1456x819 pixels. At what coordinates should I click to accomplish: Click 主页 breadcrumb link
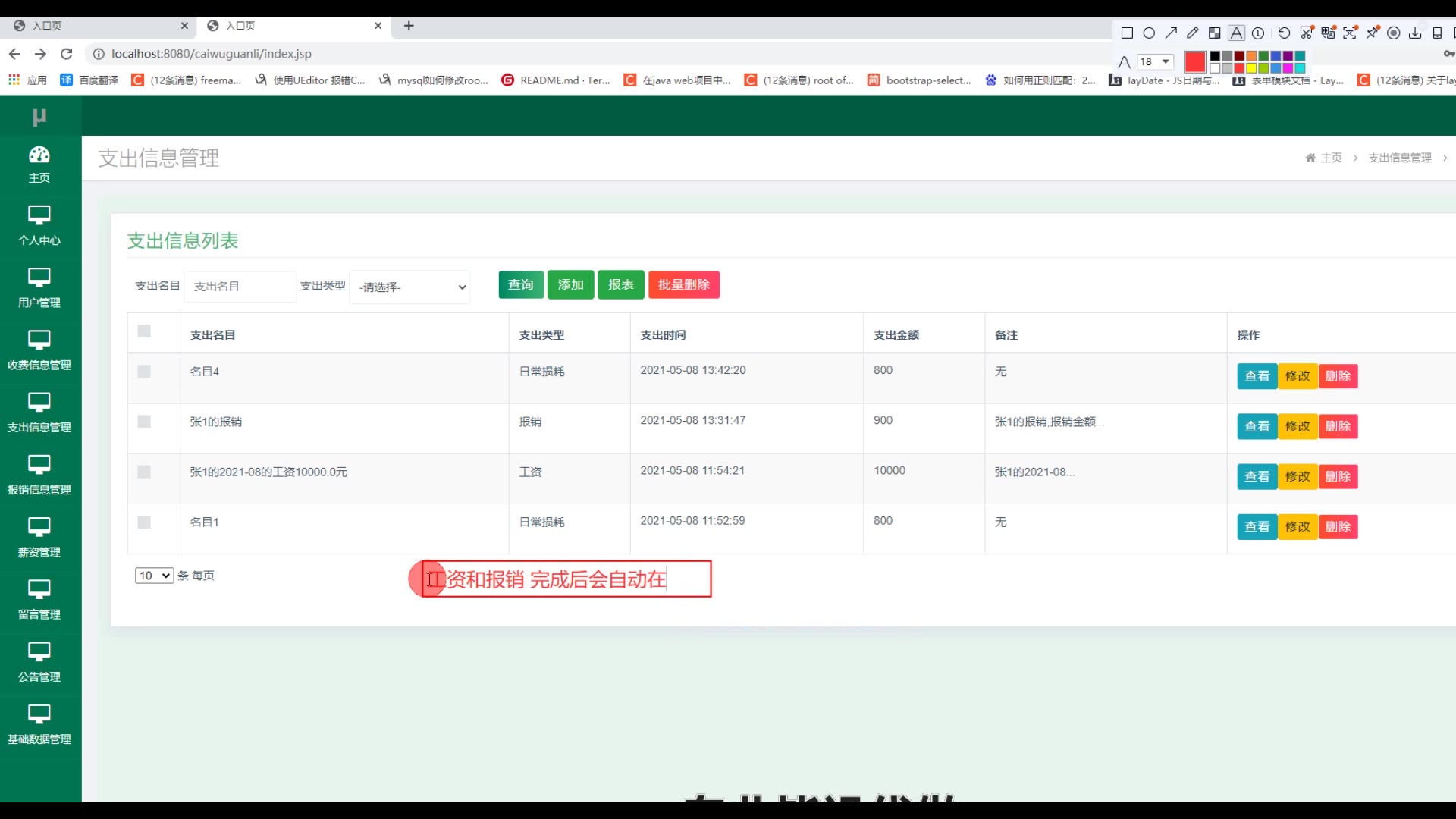click(x=1331, y=158)
